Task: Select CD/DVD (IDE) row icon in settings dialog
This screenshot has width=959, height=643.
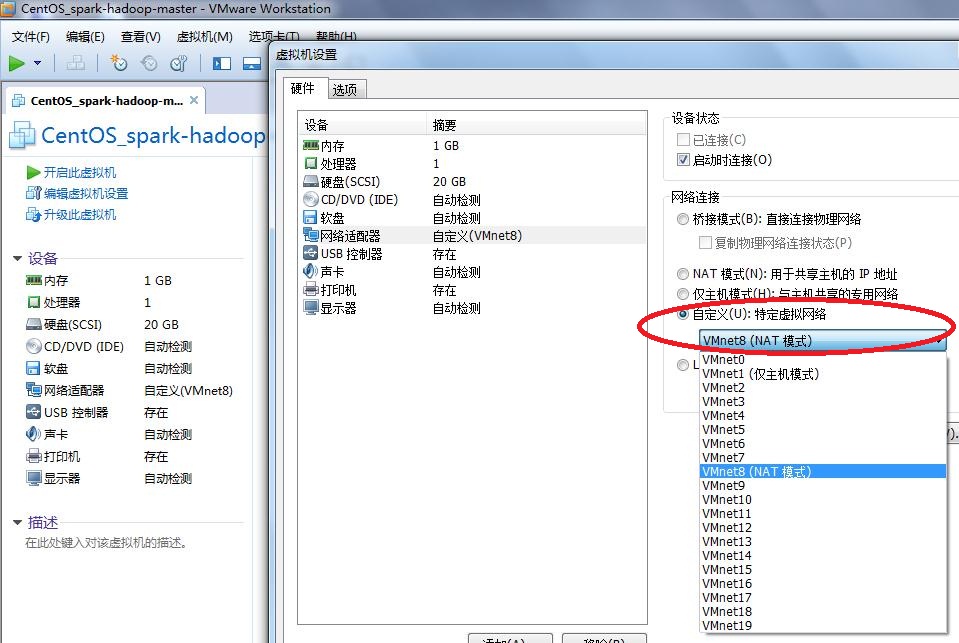Action: point(311,199)
